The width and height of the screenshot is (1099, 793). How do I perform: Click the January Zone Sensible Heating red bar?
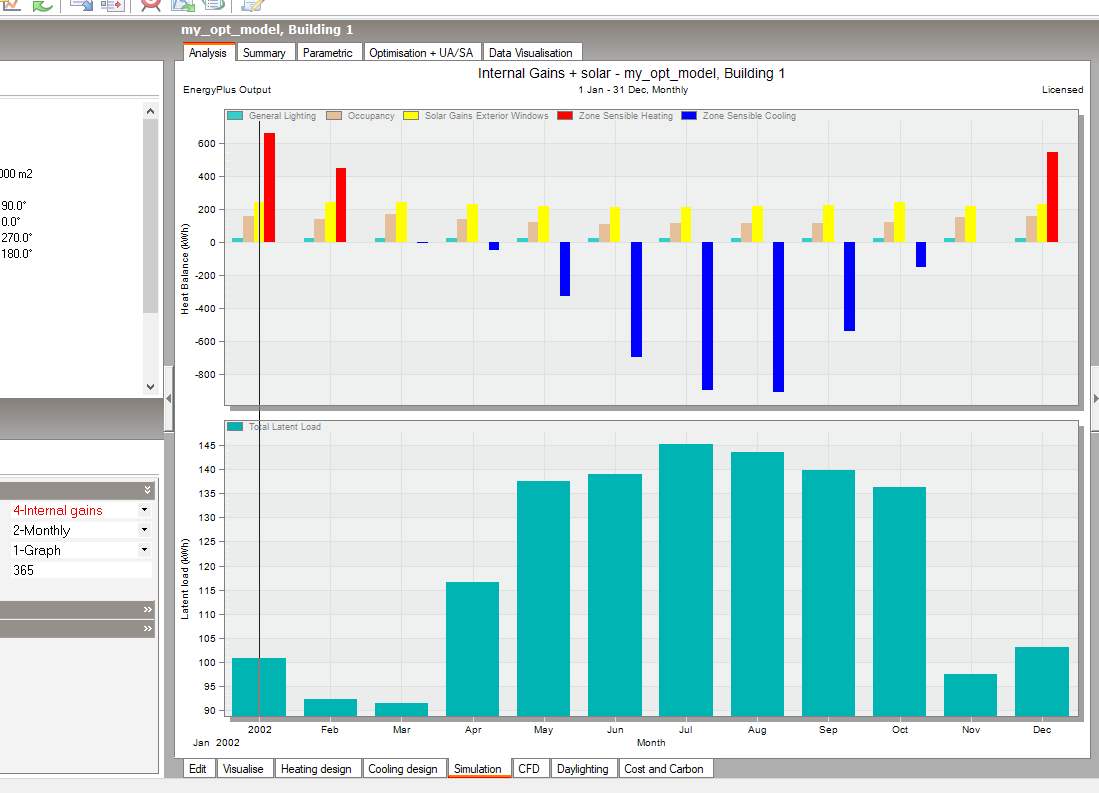coord(270,188)
